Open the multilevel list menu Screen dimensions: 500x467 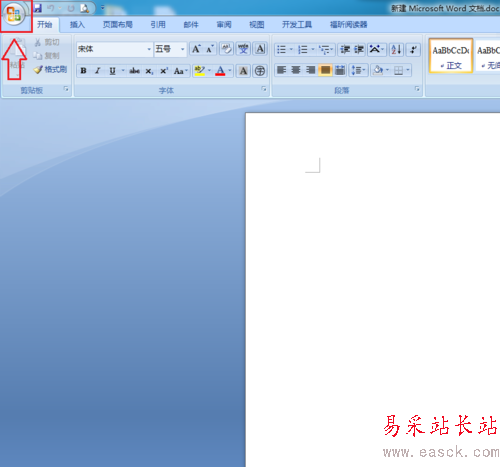click(x=326, y=50)
